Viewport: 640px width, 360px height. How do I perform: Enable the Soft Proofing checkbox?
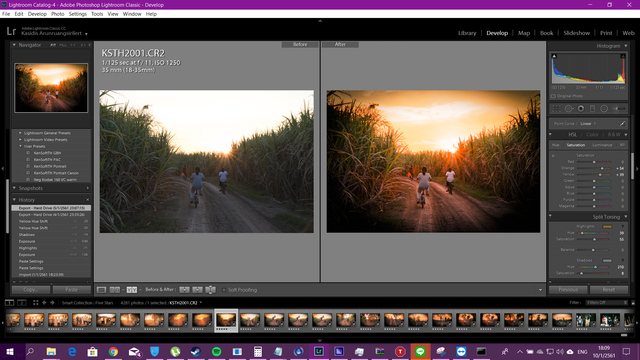[224, 290]
